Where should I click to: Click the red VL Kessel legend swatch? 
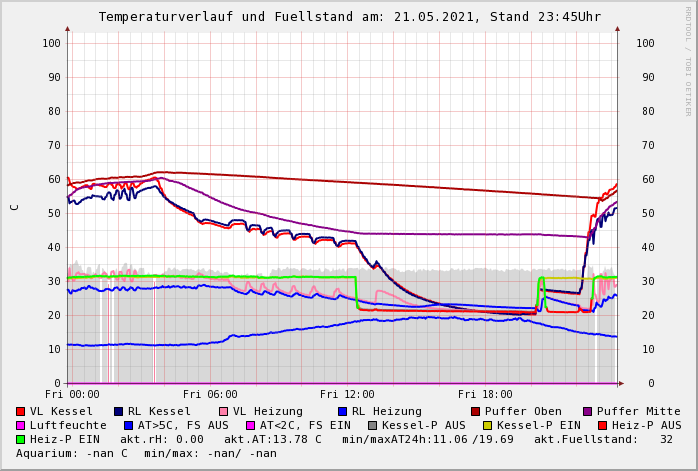(21, 412)
